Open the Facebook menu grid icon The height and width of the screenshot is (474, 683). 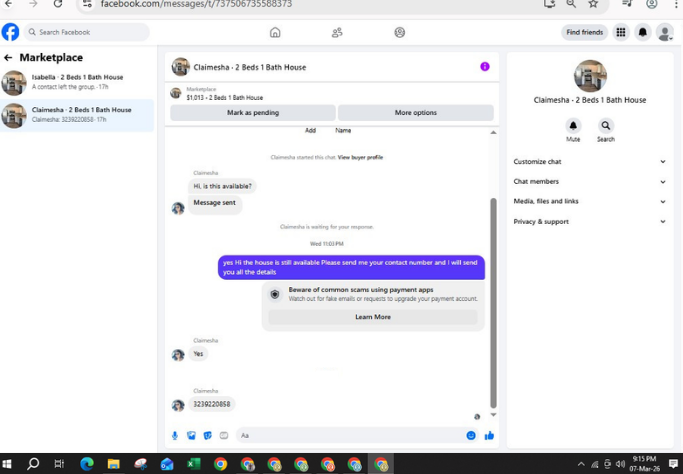[621, 32]
